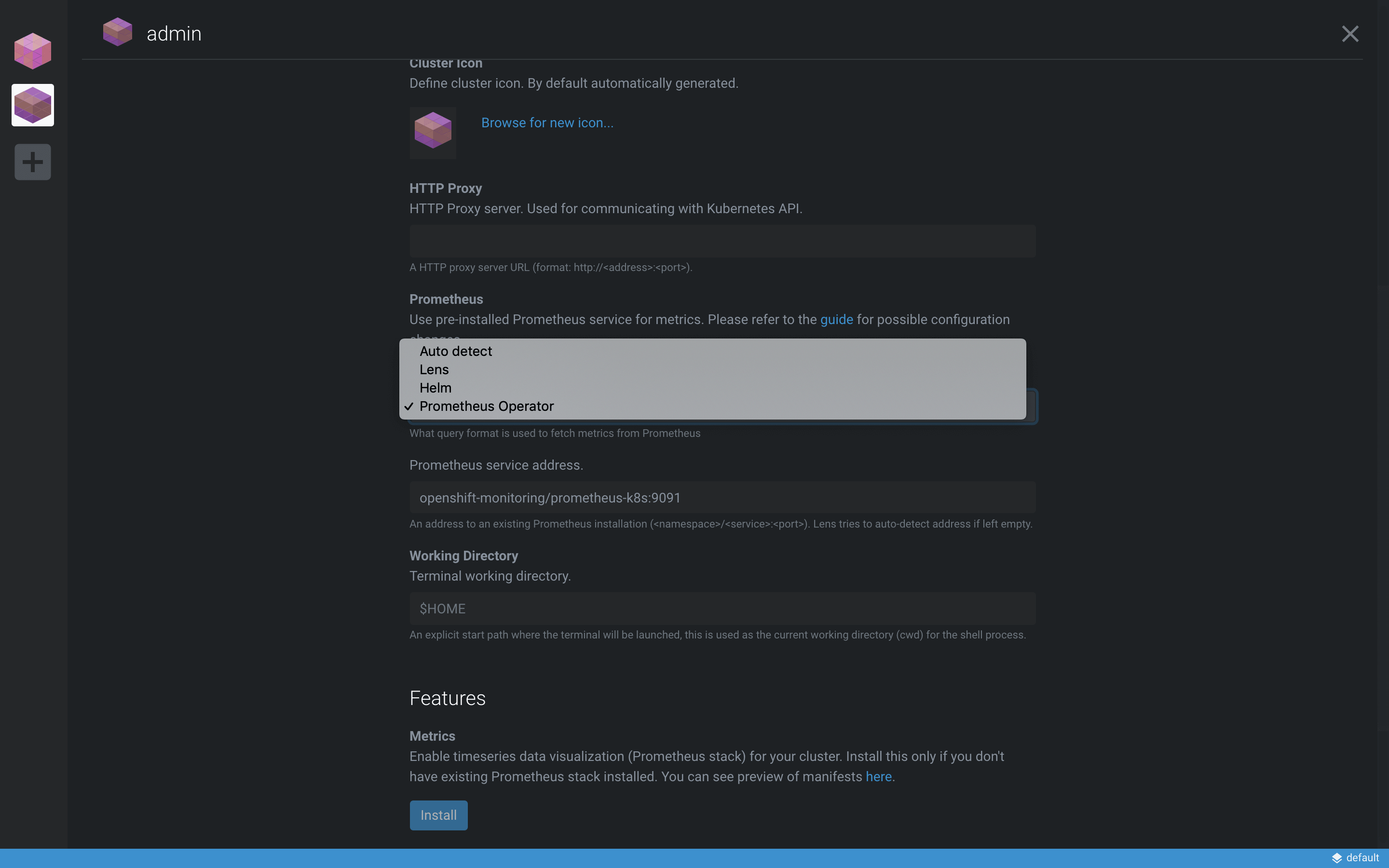Click the here link for manifests preview
The width and height of the screenshot is (1389, 868).
click(x=878, y=775)
